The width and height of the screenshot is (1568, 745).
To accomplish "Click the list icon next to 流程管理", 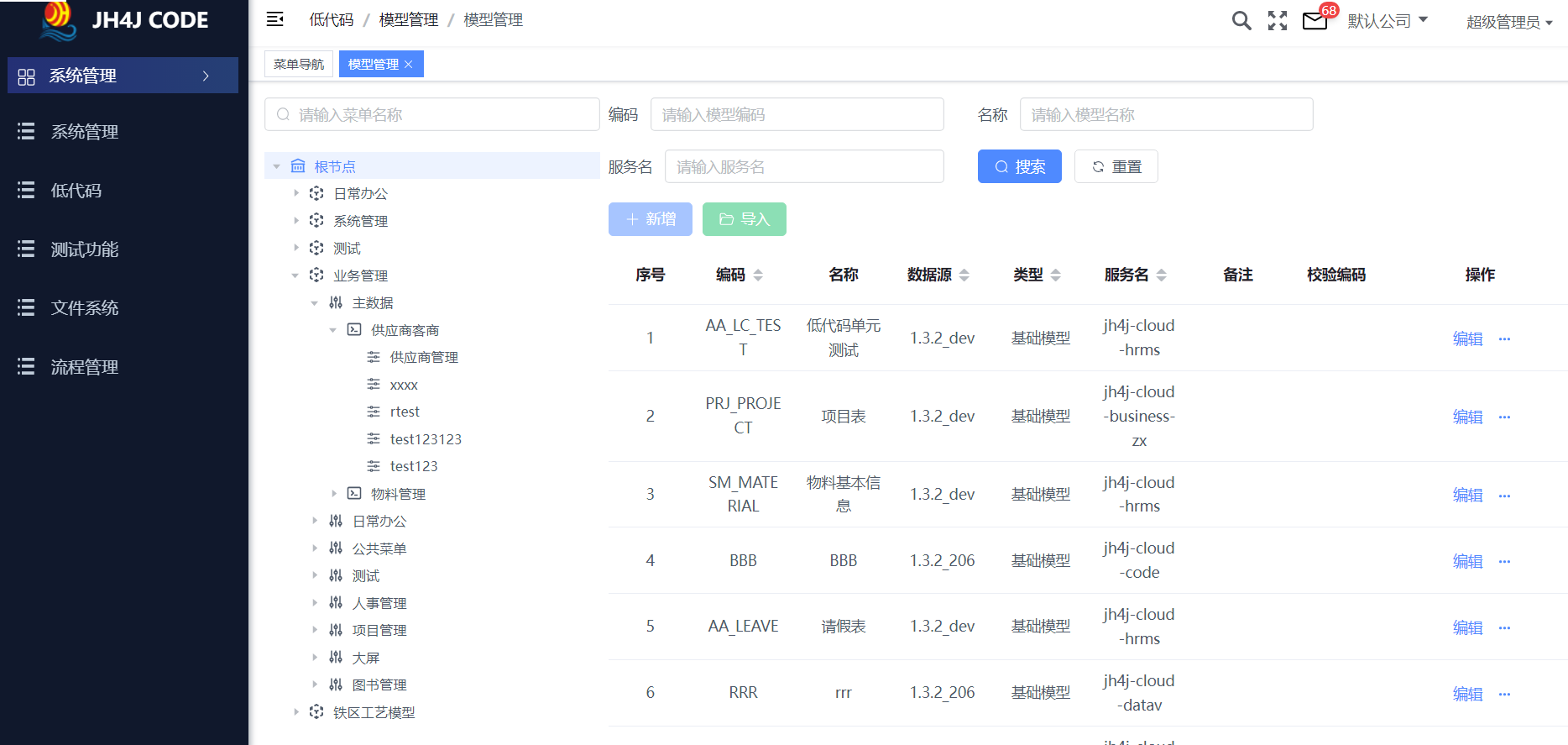I will [x=26, y=367].
